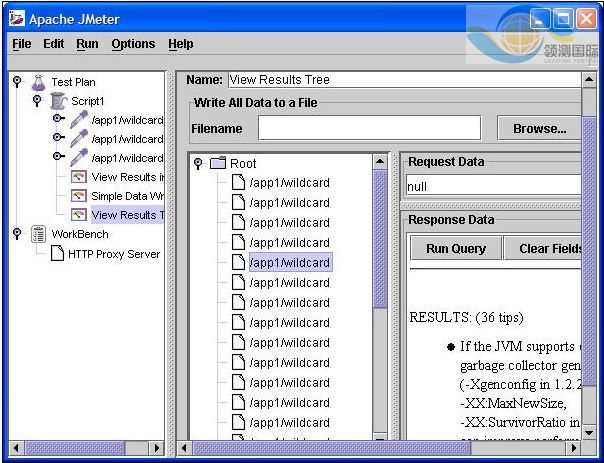Open the File menu

click(22, 44)
